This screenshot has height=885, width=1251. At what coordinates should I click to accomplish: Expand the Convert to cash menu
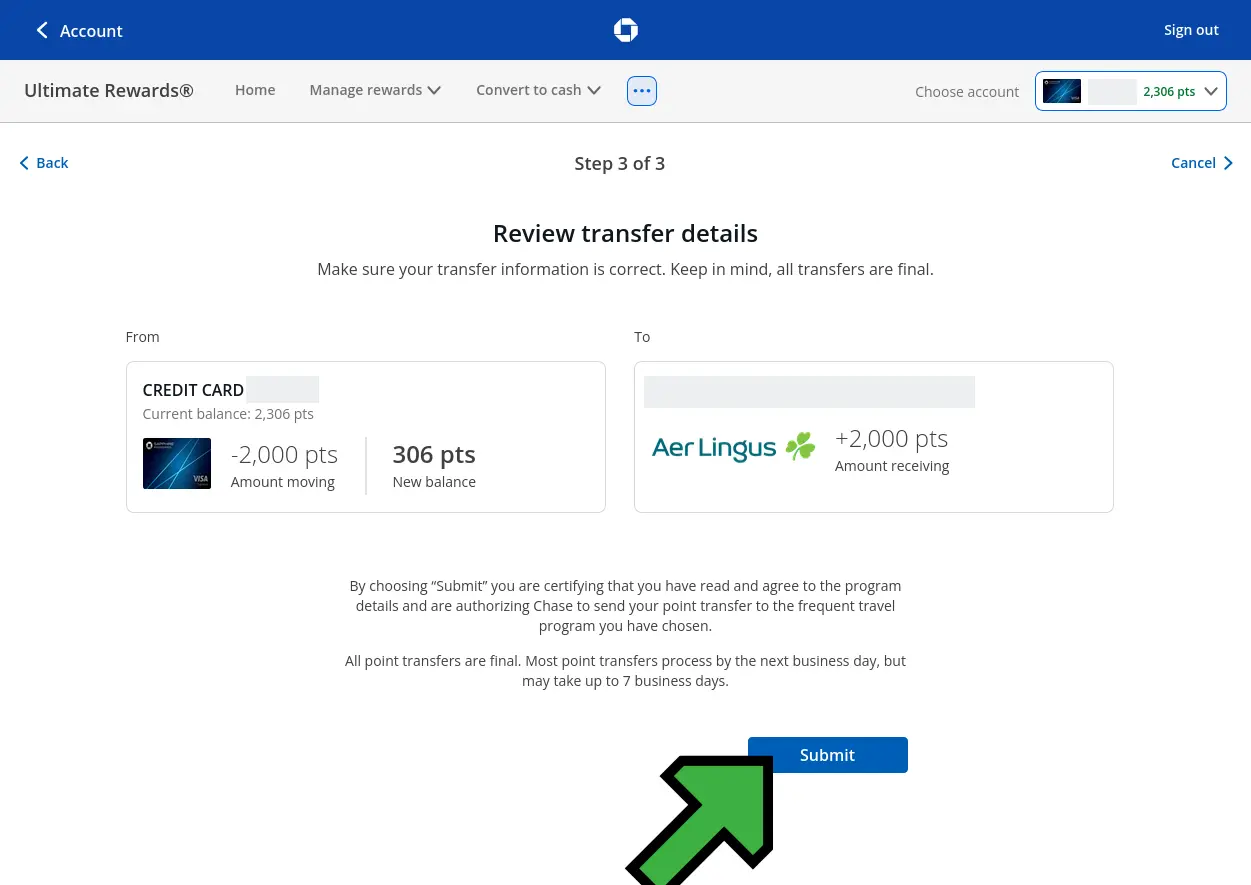[x=538, y=90]
